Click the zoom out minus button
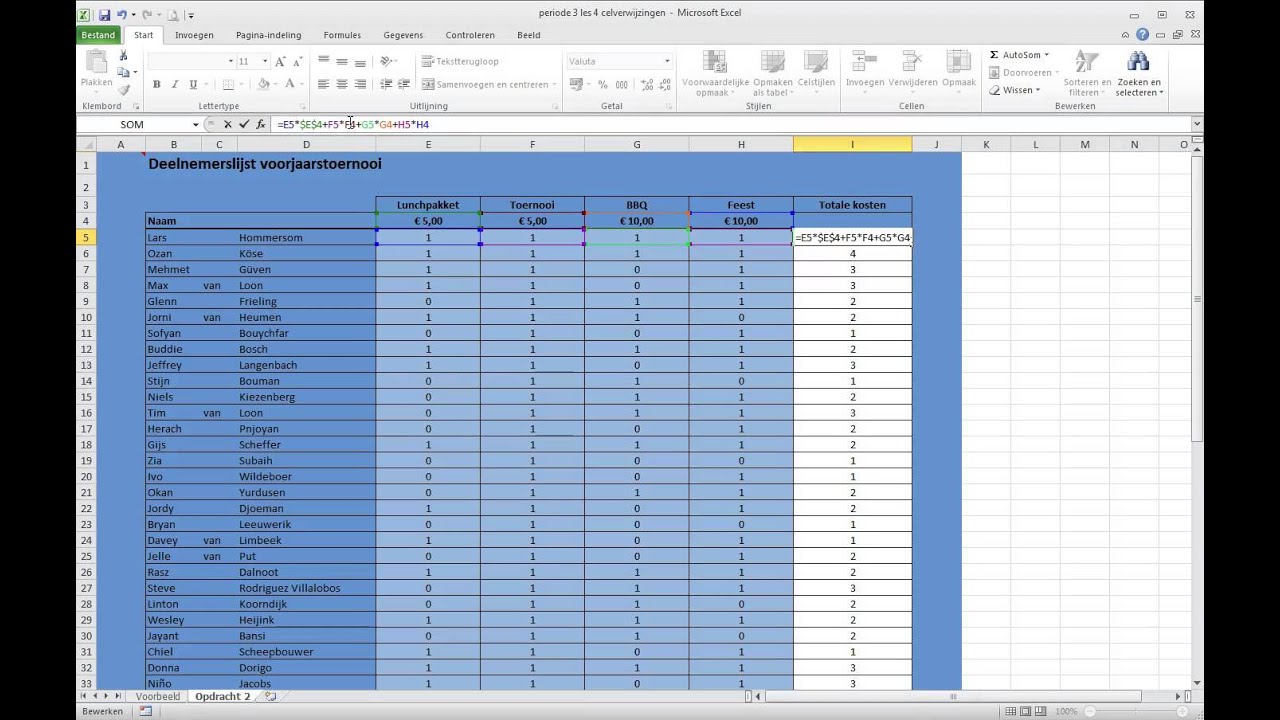The width and height of the screenshot is (1280, 720). pos(1089,711)
